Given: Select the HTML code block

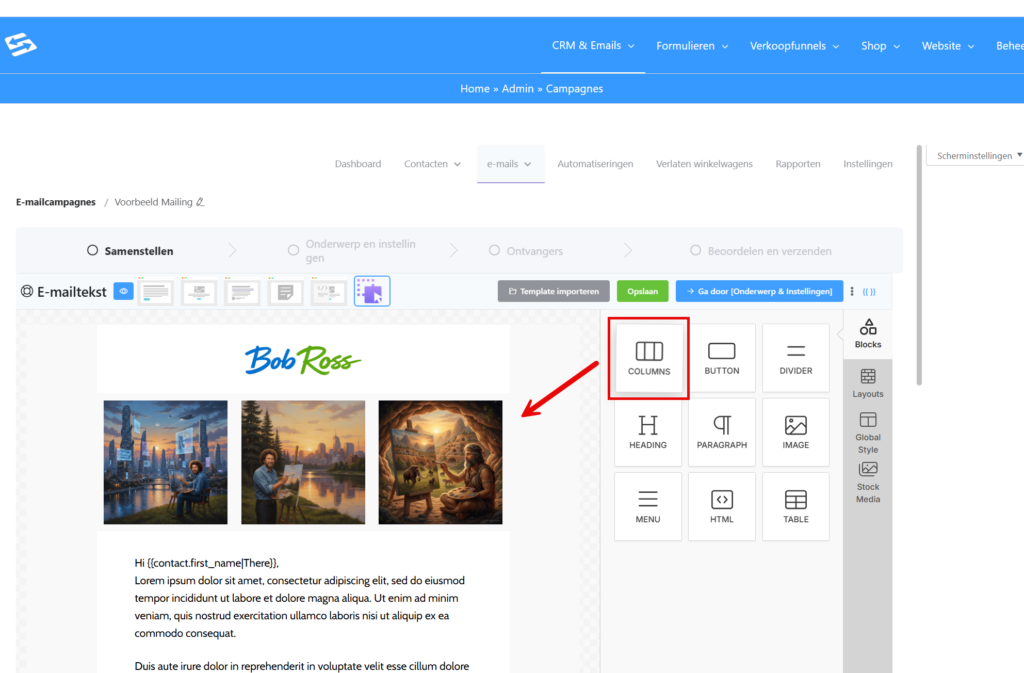Looking at the screenshot, I should [721, 506].
